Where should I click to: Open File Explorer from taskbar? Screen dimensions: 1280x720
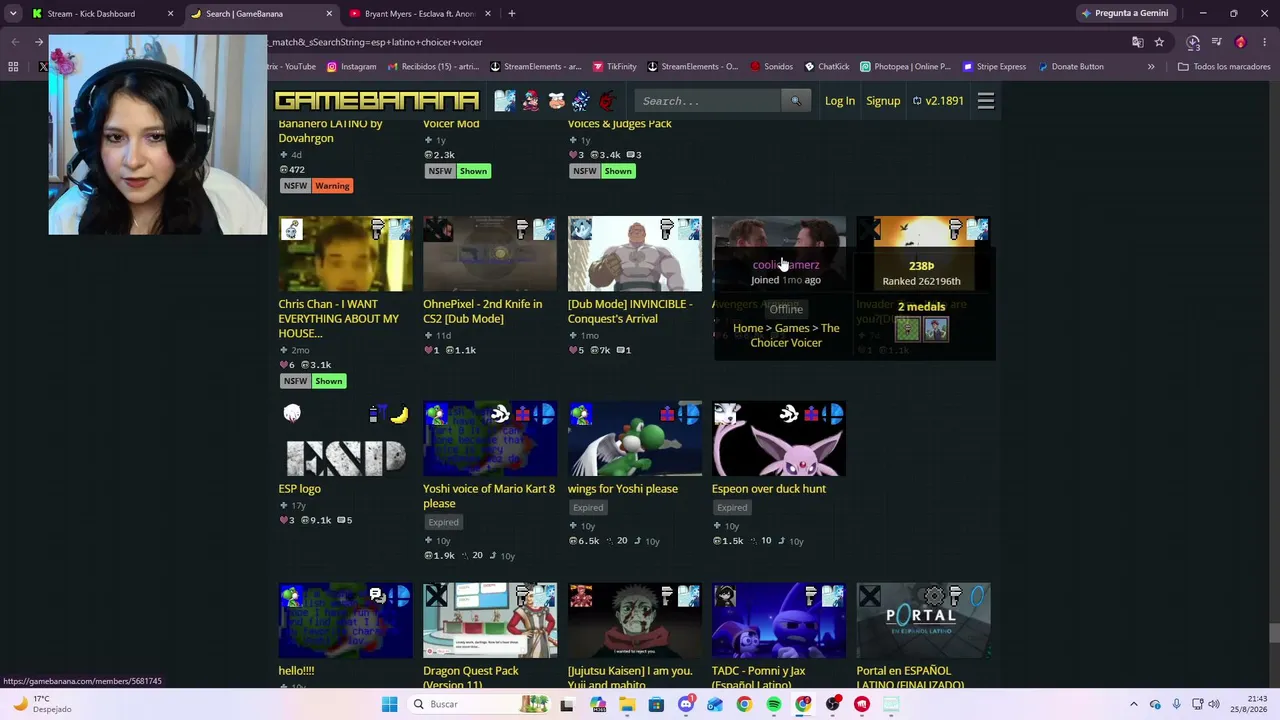(627, 704)
